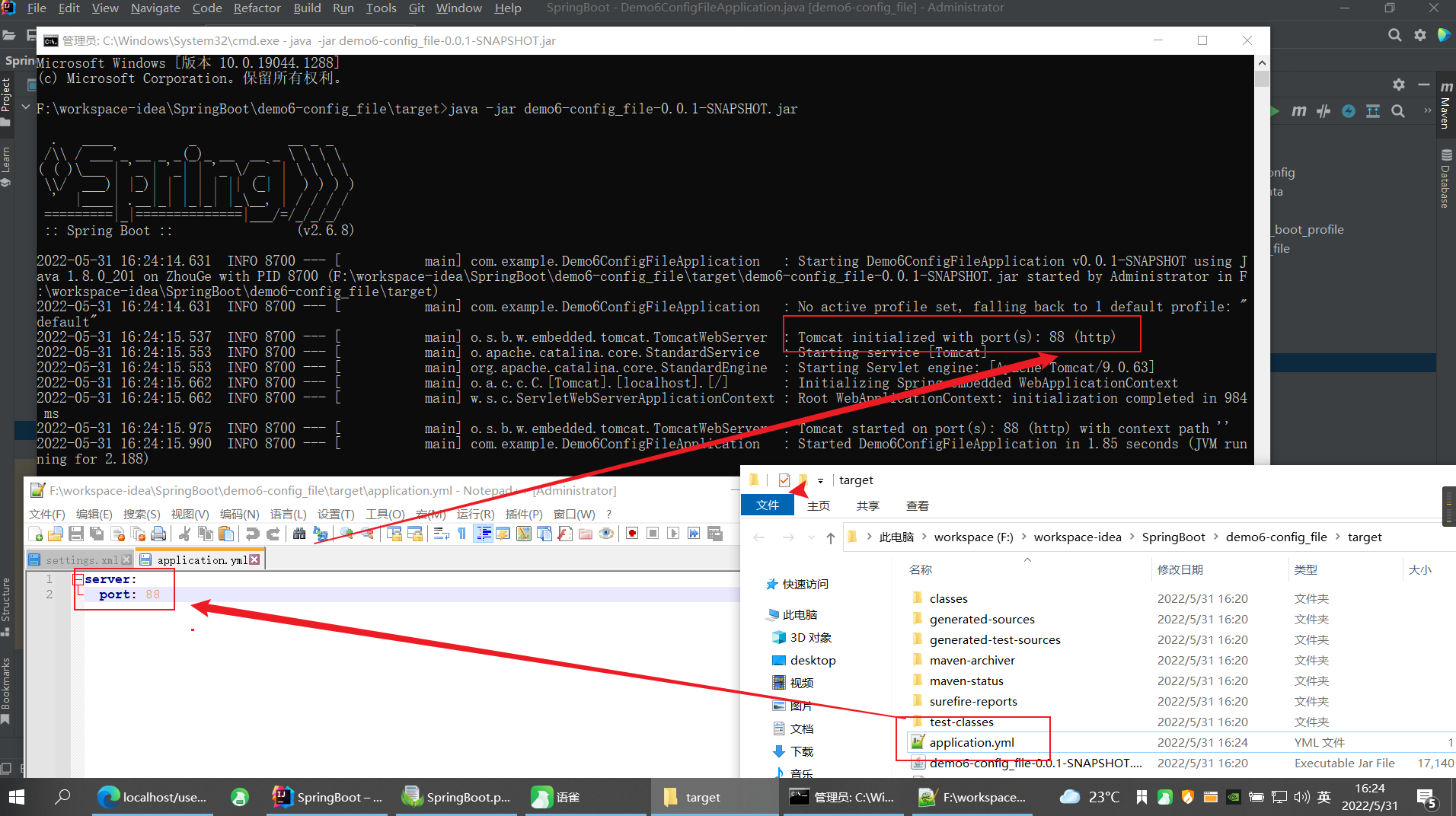Click IntelliJ Search Everywhere magnifier

1394,35
